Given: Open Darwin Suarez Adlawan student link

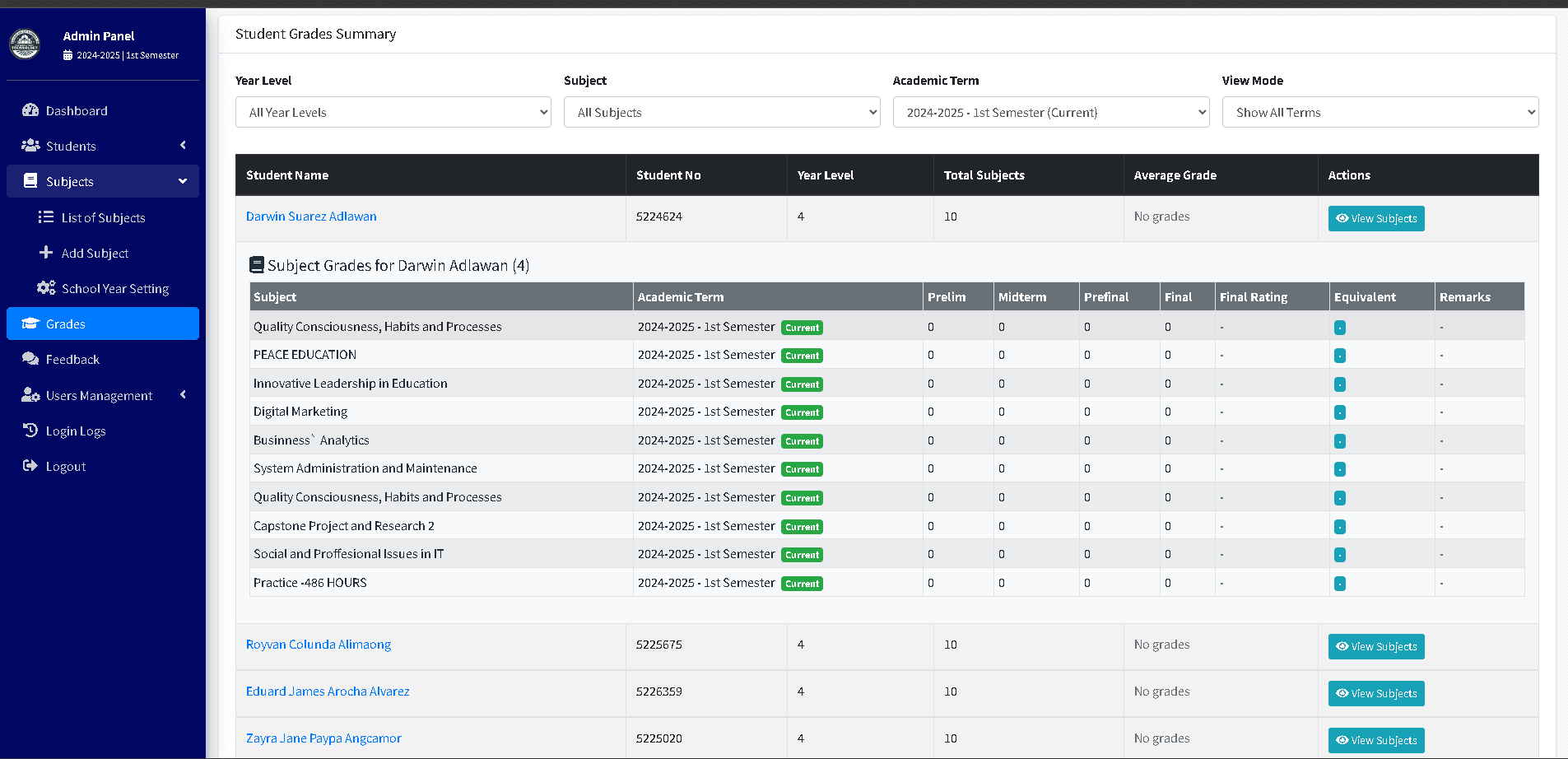Looking at the screenshot, I should coord(311,217).
